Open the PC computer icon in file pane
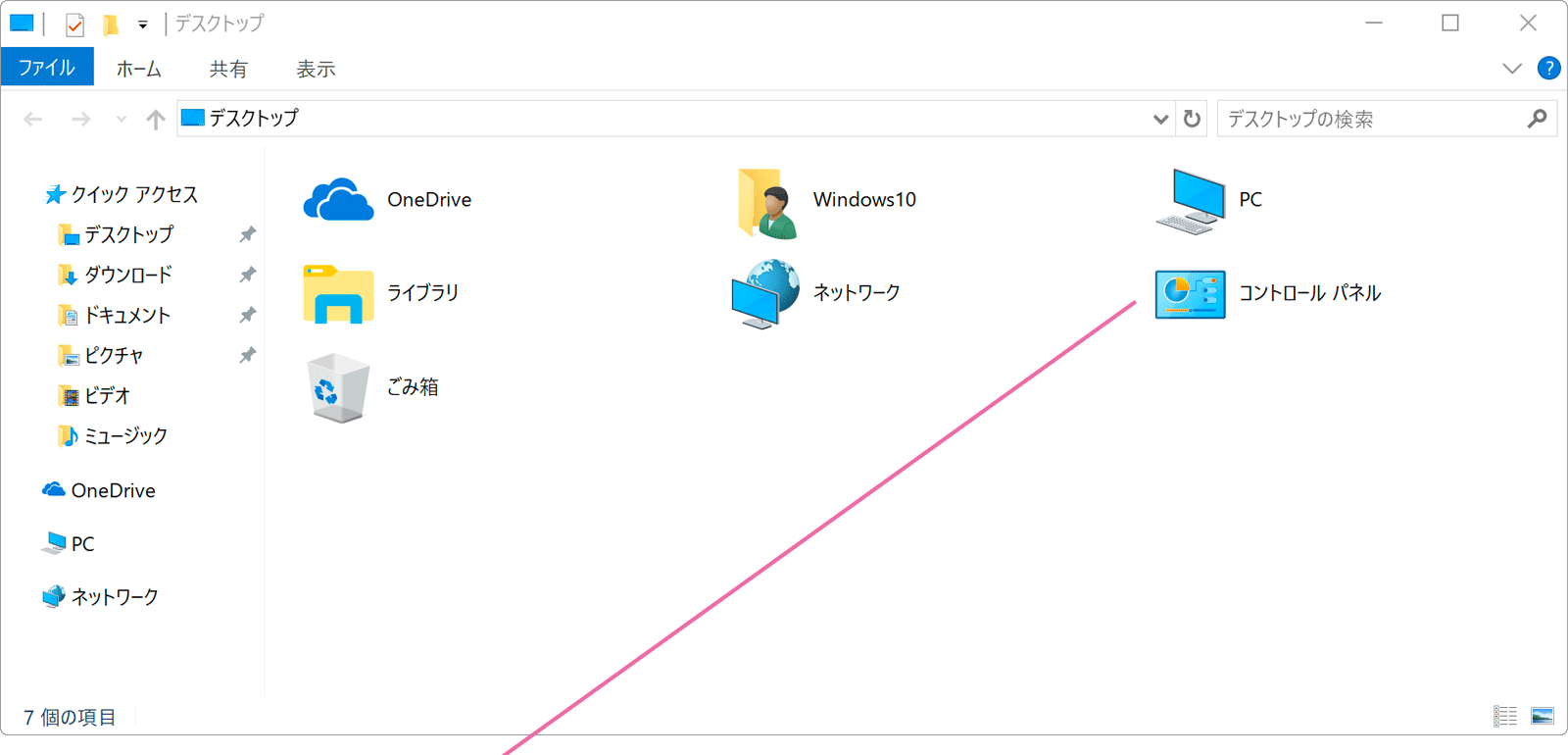Screen dimensions: 1568x755 1191,201
